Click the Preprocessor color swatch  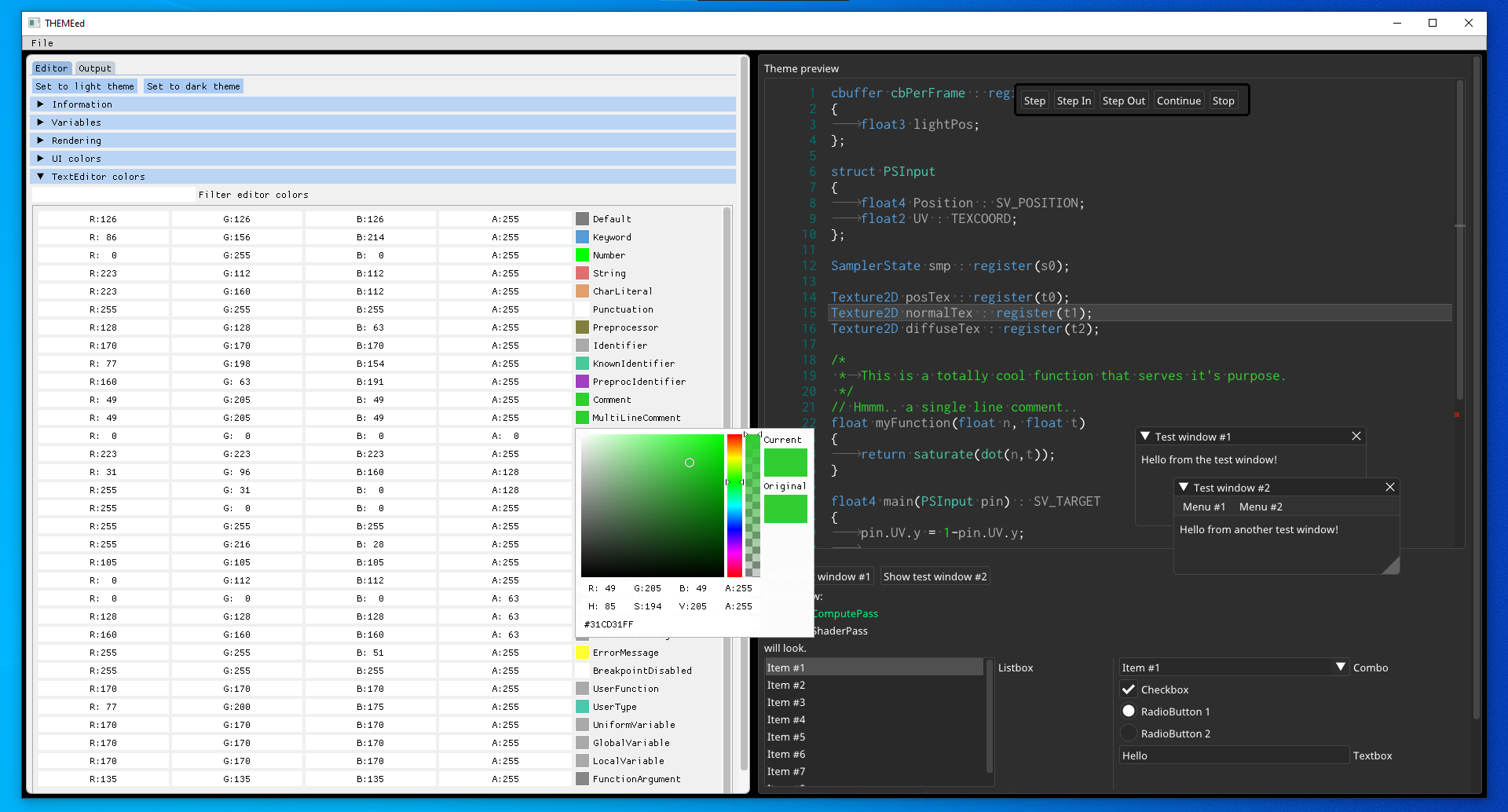pos(582,327)
